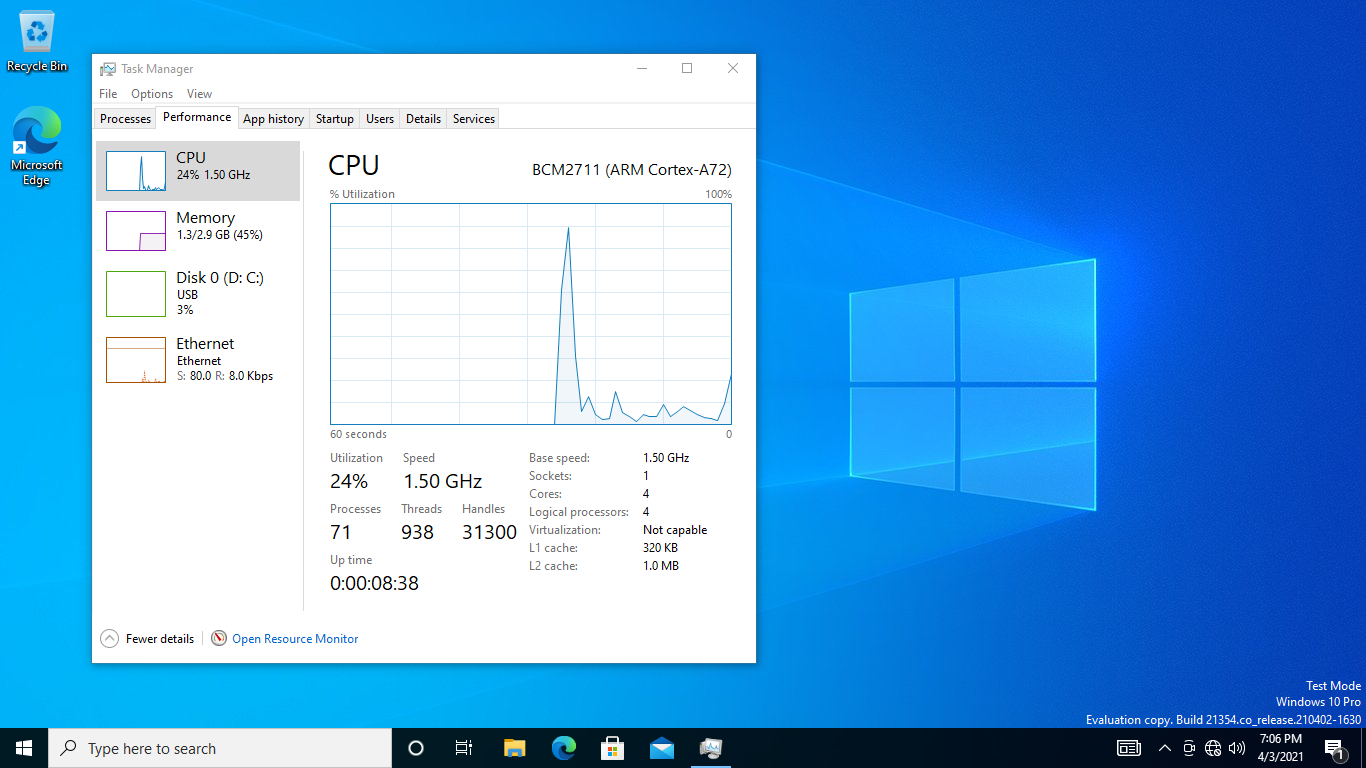Open the Recycle Bin
The width and height of the screenshot is (1366, 768).
pyautogui.click(x=36, y=30)
